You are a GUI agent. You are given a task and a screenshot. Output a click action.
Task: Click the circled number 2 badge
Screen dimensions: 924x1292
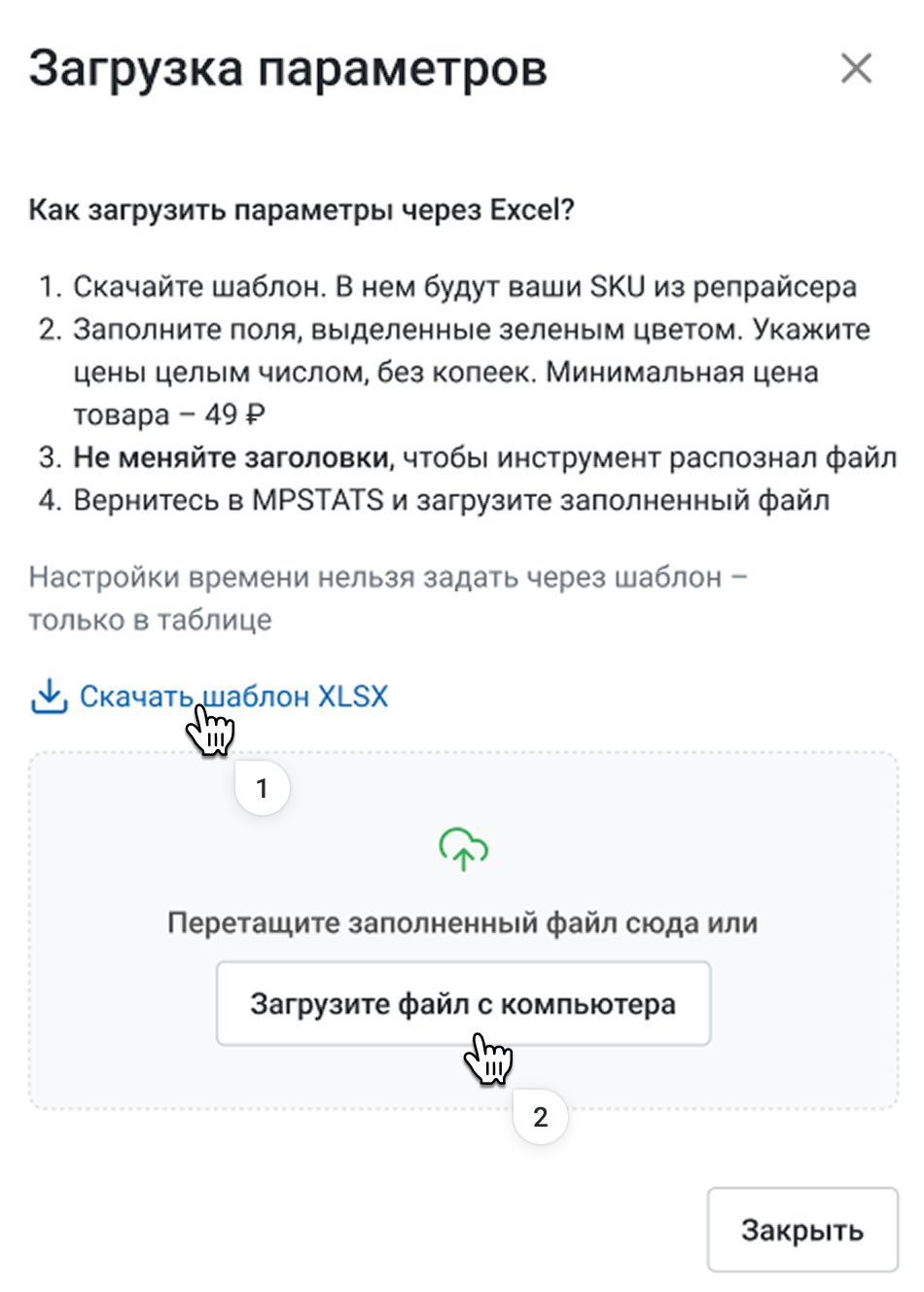[x=540, y=1117]
